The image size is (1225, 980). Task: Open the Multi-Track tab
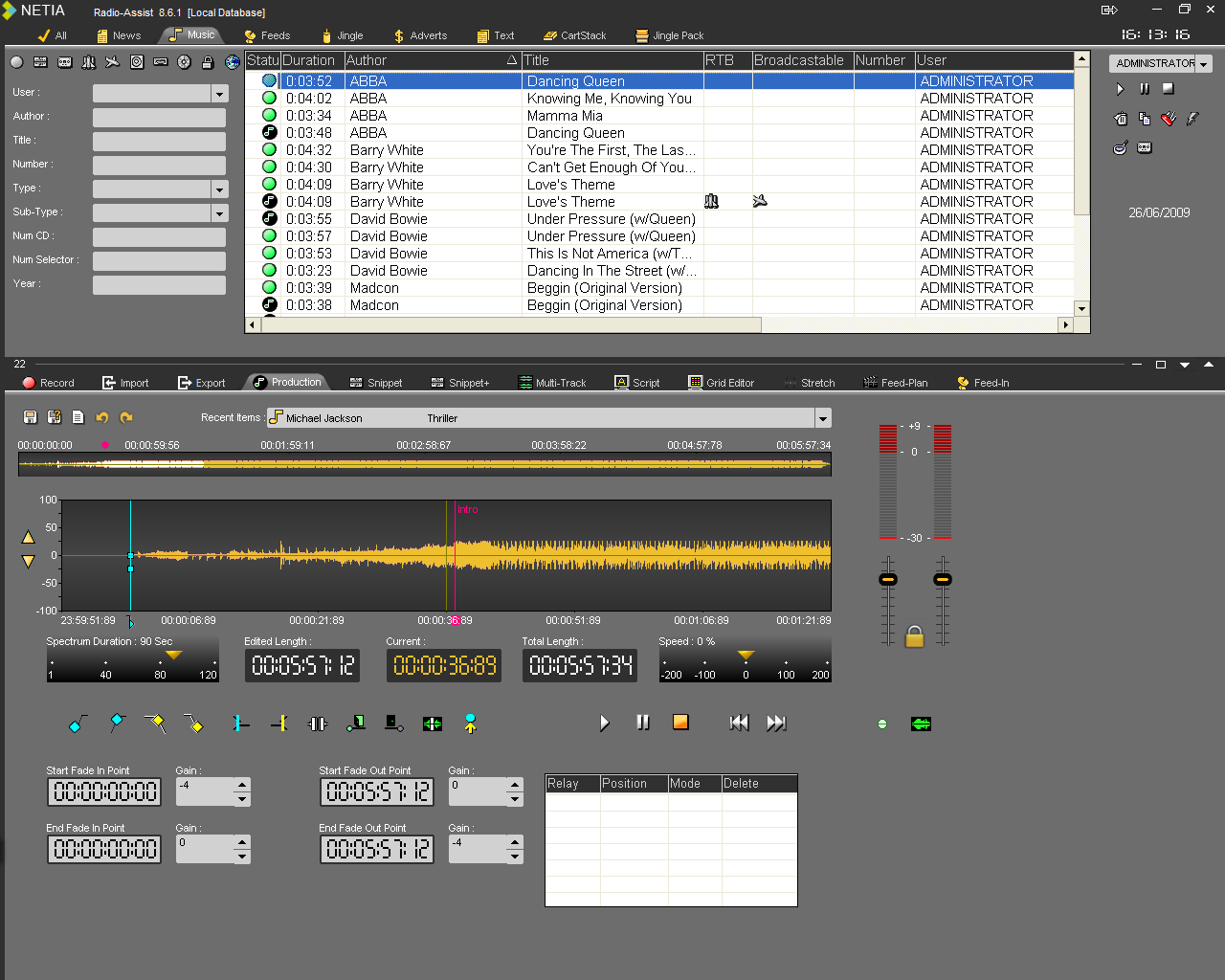coord(552,383)
